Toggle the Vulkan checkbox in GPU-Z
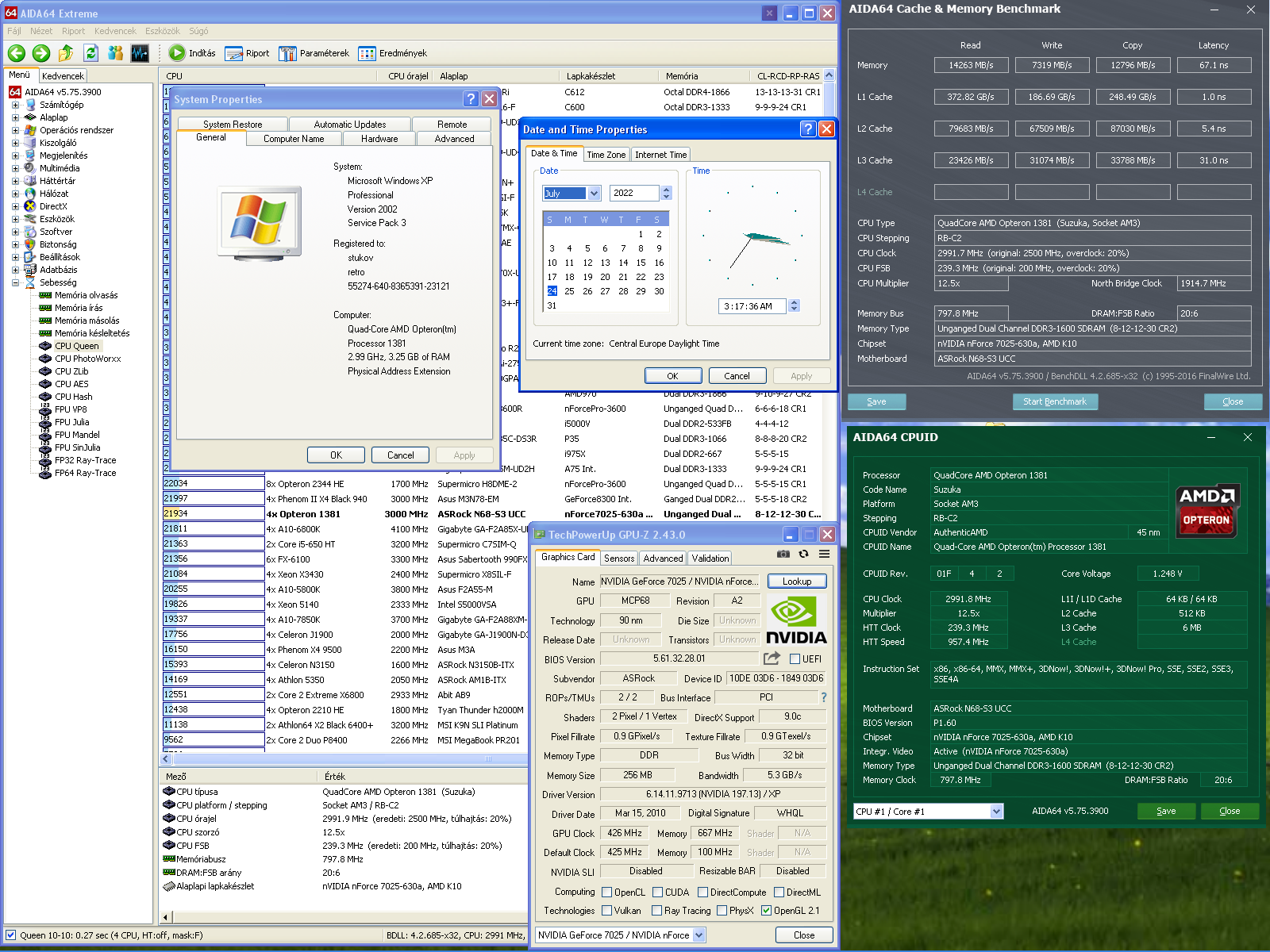Viewport: 1270px width, 952px height. click(x=607, y=911)
